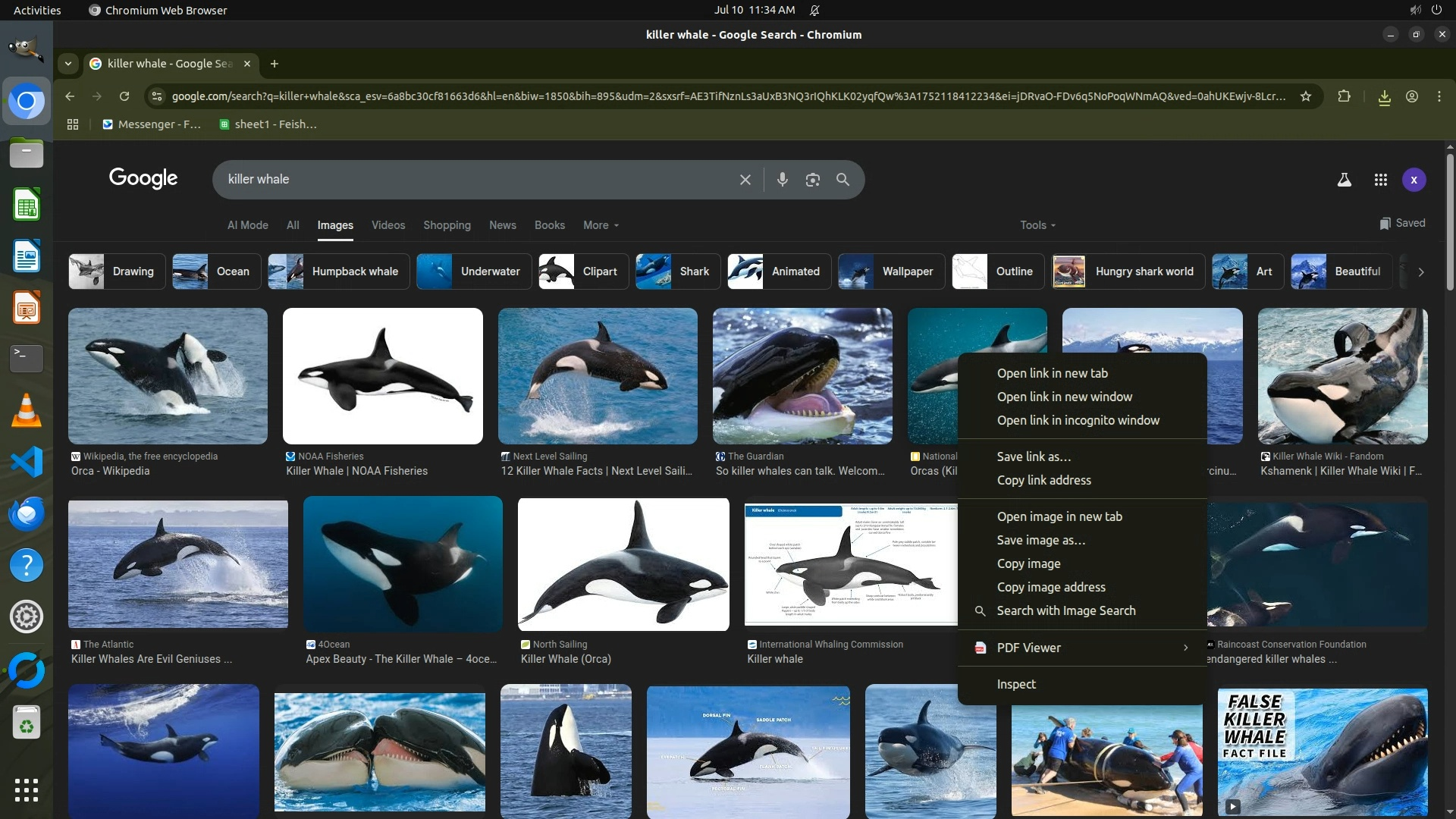Choose Save image as… from context menu
Screen dimensions: 1456x819
[x=1040, y=540]
